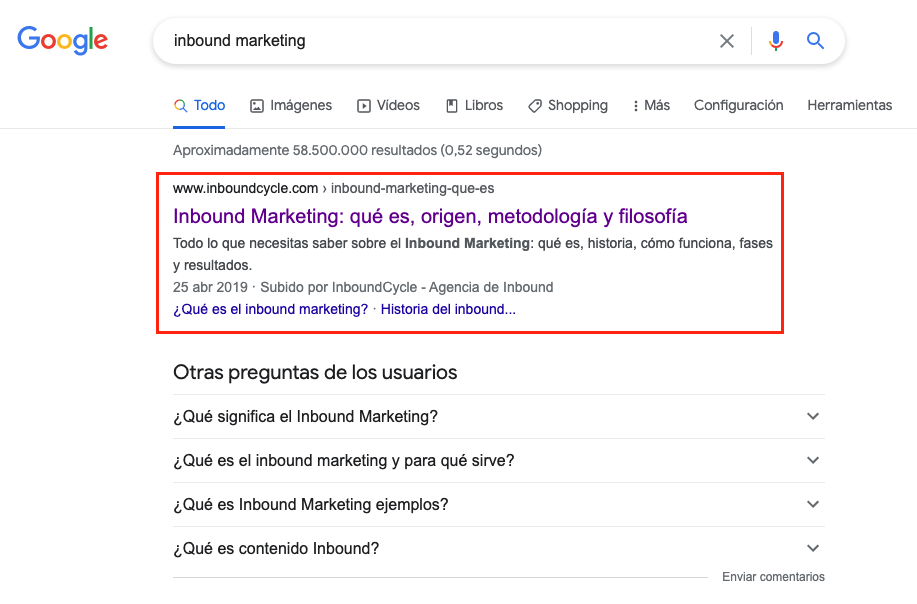Click the Otras preguntas de los usuarios heading
This screenshot has height=604, width=917.
pyautogui.click(x=315, y=372)
